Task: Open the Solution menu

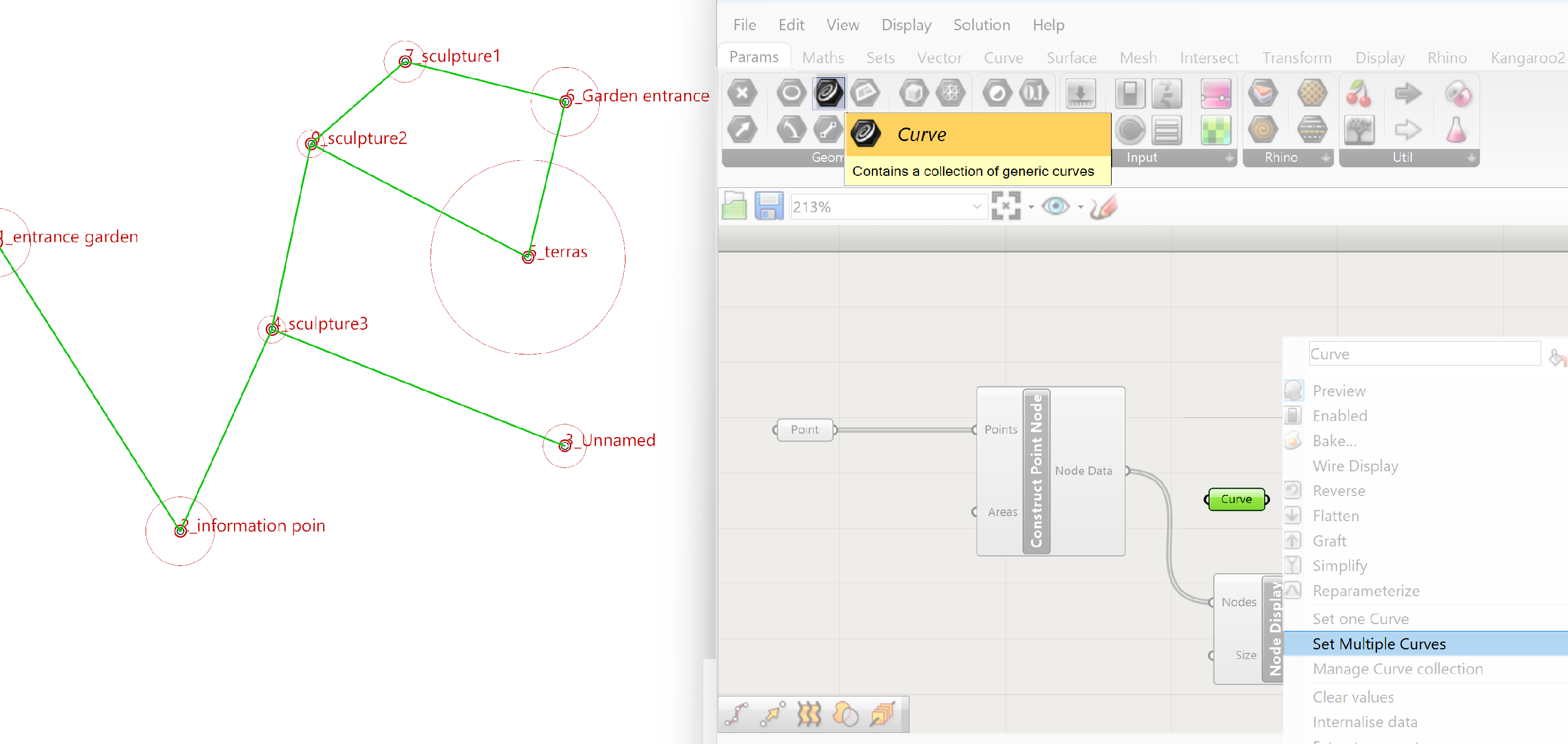Action: tap(981, 25)
